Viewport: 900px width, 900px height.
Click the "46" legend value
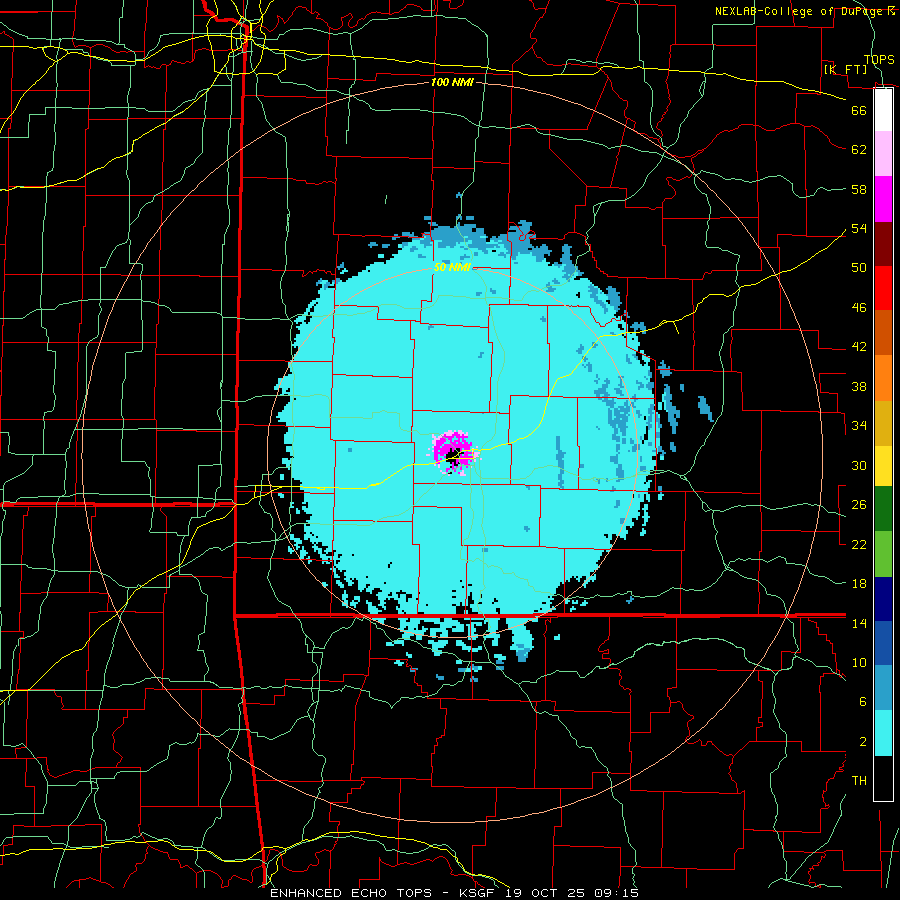click(859, 307)
